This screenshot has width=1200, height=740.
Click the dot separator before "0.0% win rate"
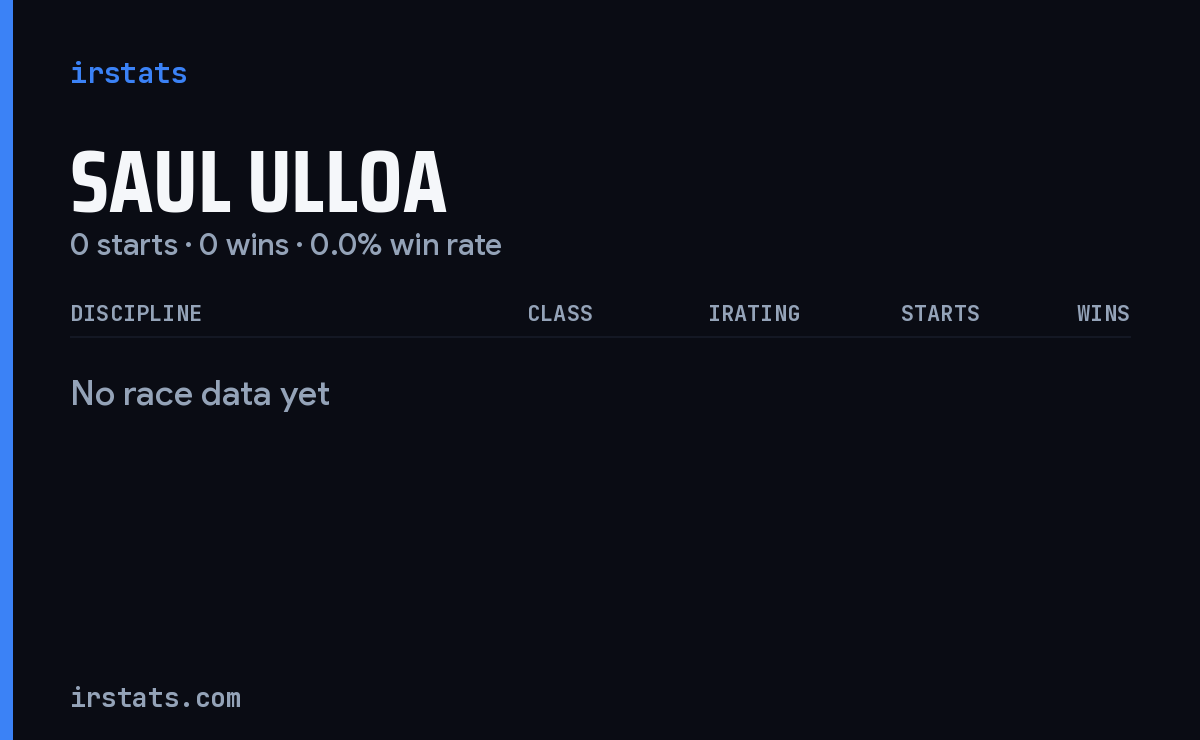(x=299, y=245)
